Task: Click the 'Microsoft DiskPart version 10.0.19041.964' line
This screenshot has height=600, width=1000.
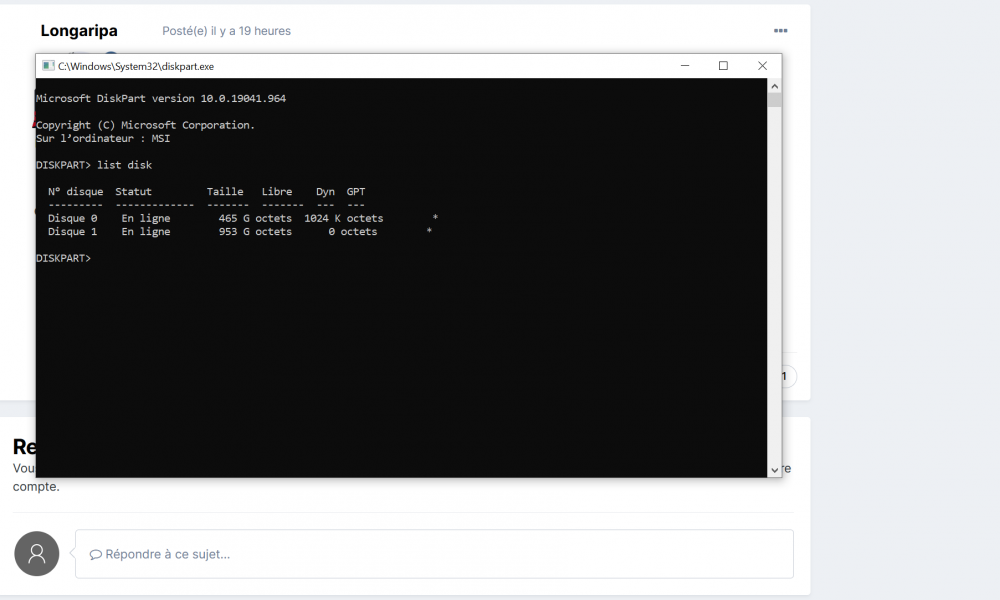Action: point(161,99)
